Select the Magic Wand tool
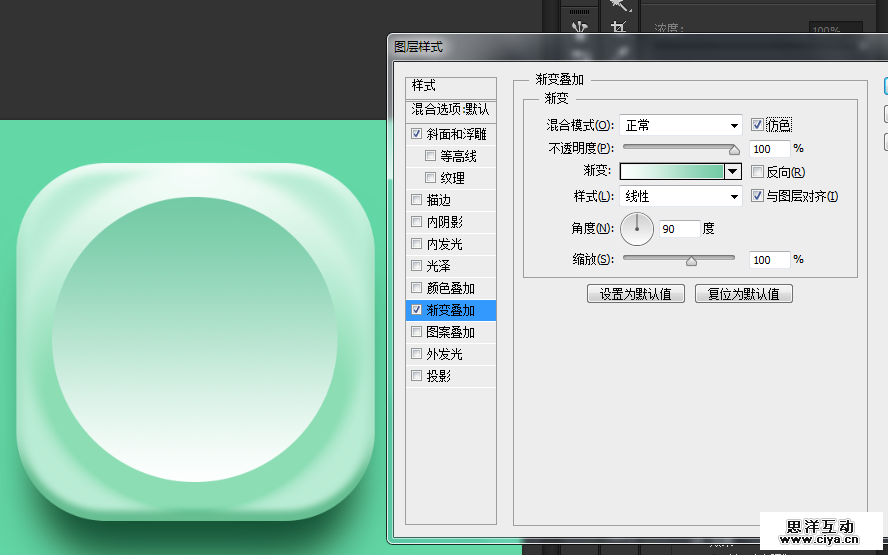 coord(618,5)
